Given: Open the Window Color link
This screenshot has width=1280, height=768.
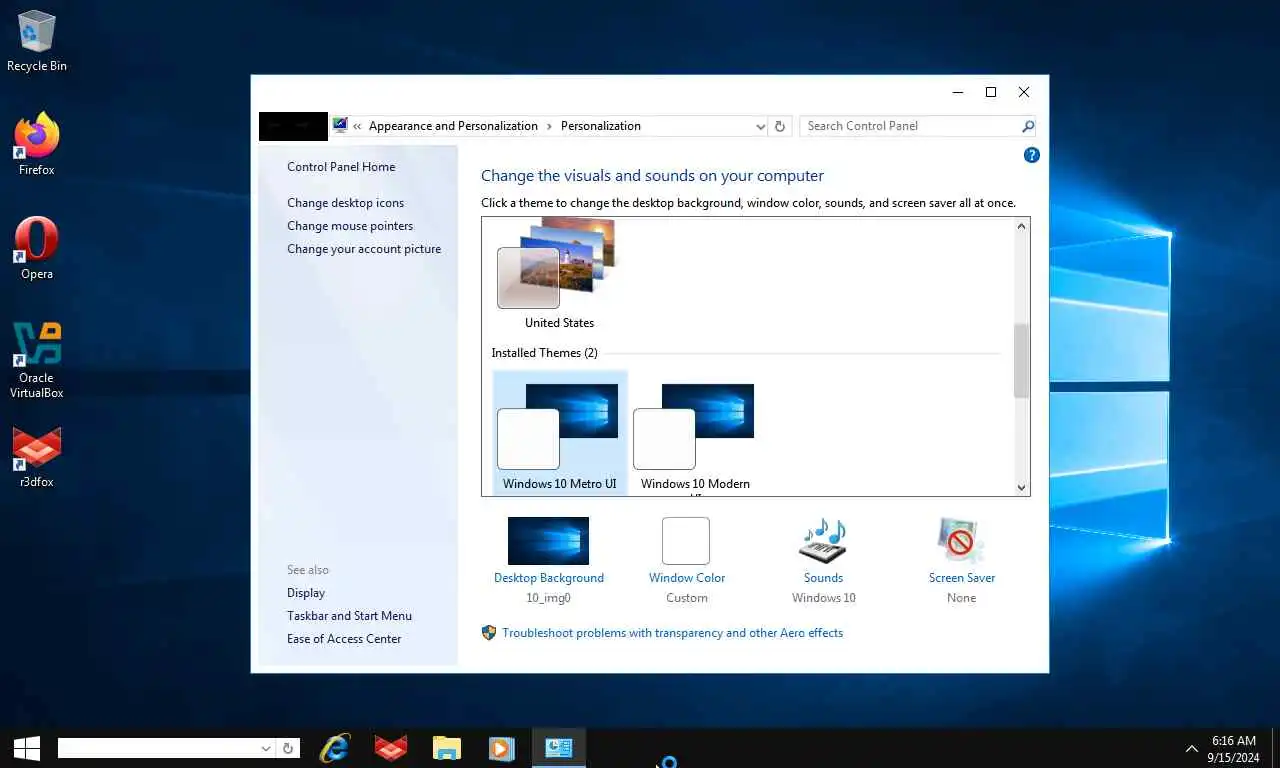Looking at the screenshot, I should (x=687, y=578).
